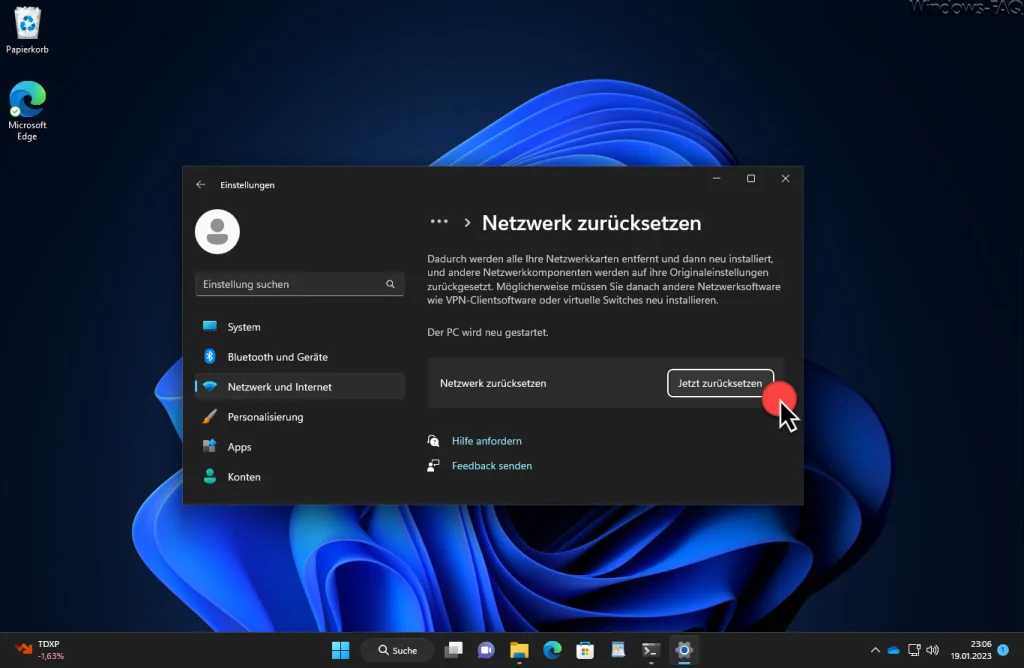The width and height of the screenshot is (1024, 668).
Task: Open the Papierkorb desktop icon
Action: click(27, 30)
